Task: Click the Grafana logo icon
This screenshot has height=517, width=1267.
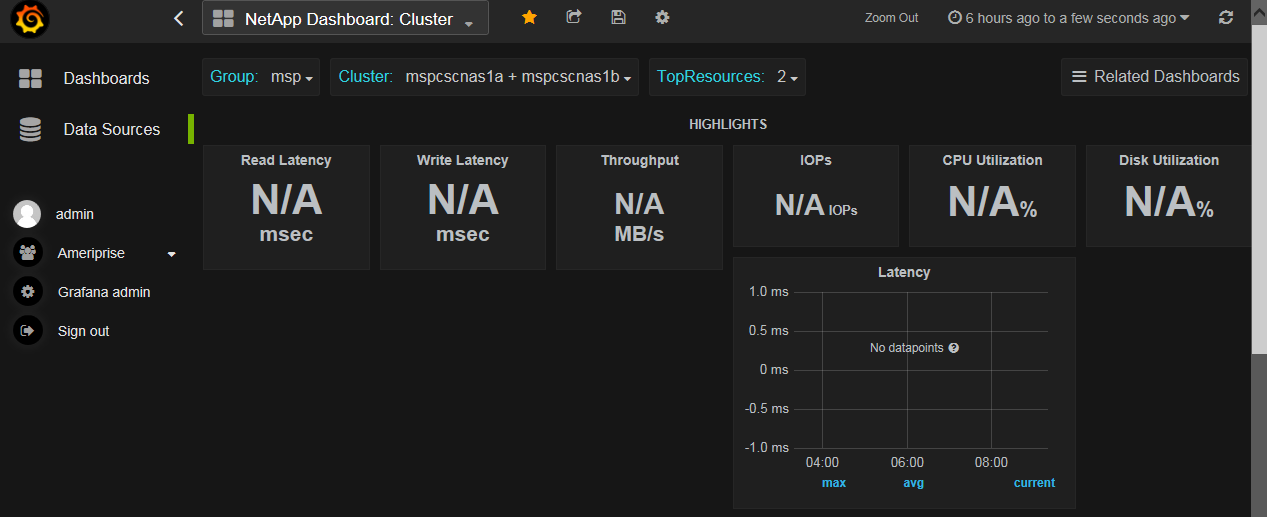Action: (x=31, y=19)
